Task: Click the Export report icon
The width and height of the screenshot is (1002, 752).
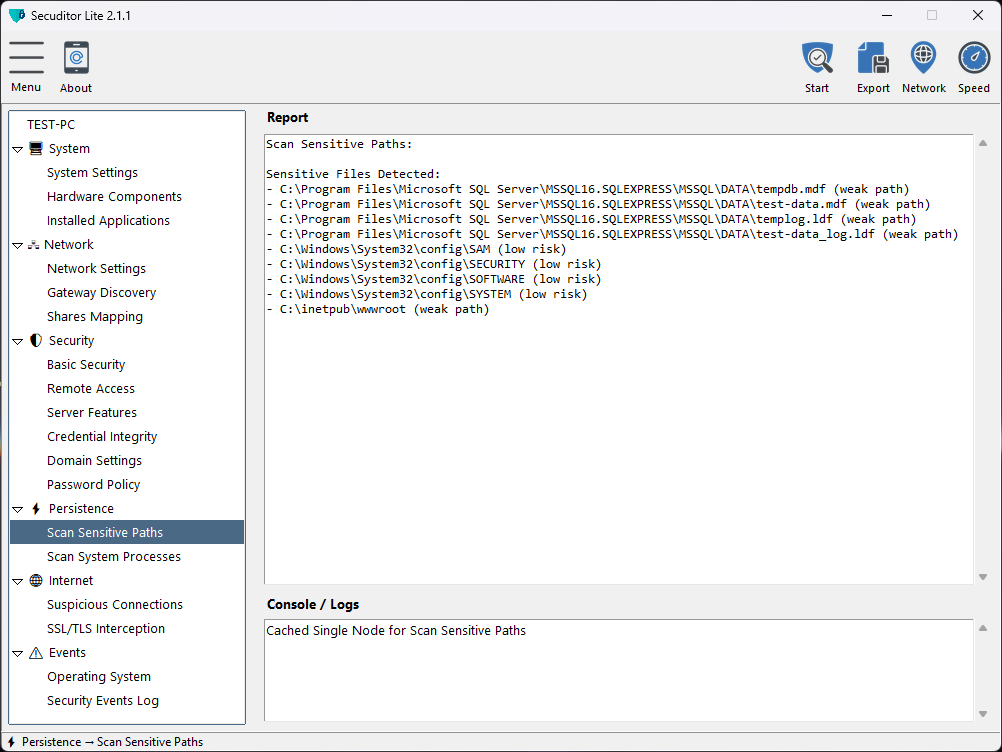Action: click(872, 58)
